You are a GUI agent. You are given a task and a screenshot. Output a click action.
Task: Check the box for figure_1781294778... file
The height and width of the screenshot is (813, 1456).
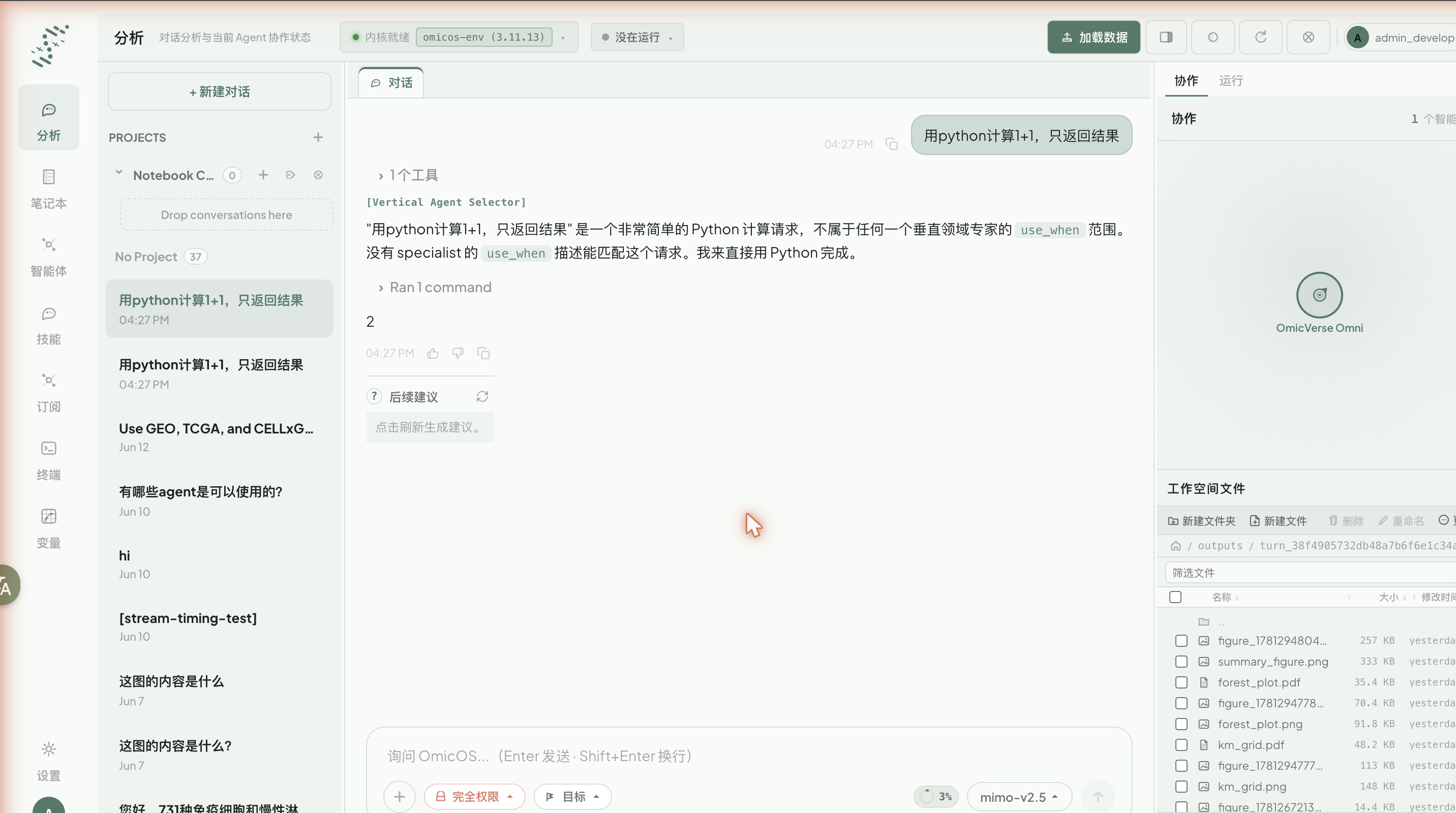click(x=1181, y=703)
